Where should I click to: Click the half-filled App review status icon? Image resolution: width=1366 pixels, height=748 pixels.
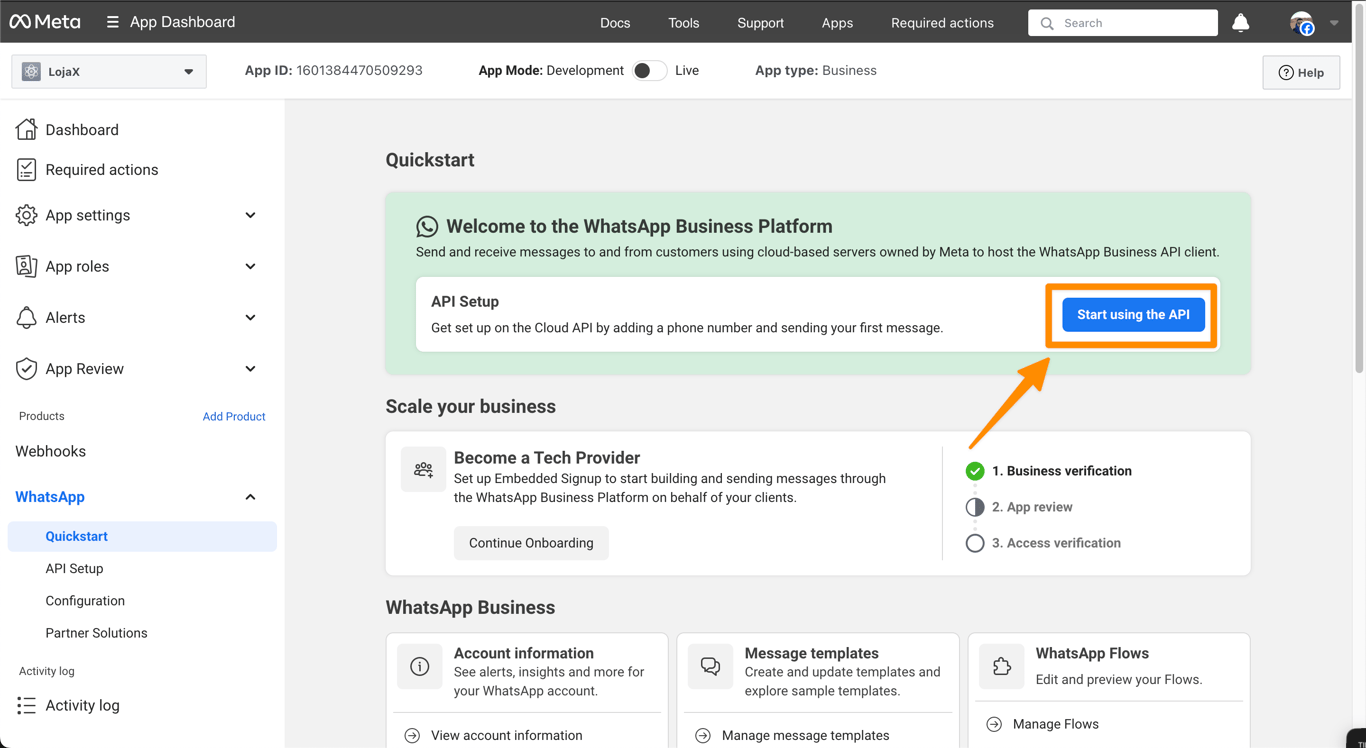click(x=975, y=507)
